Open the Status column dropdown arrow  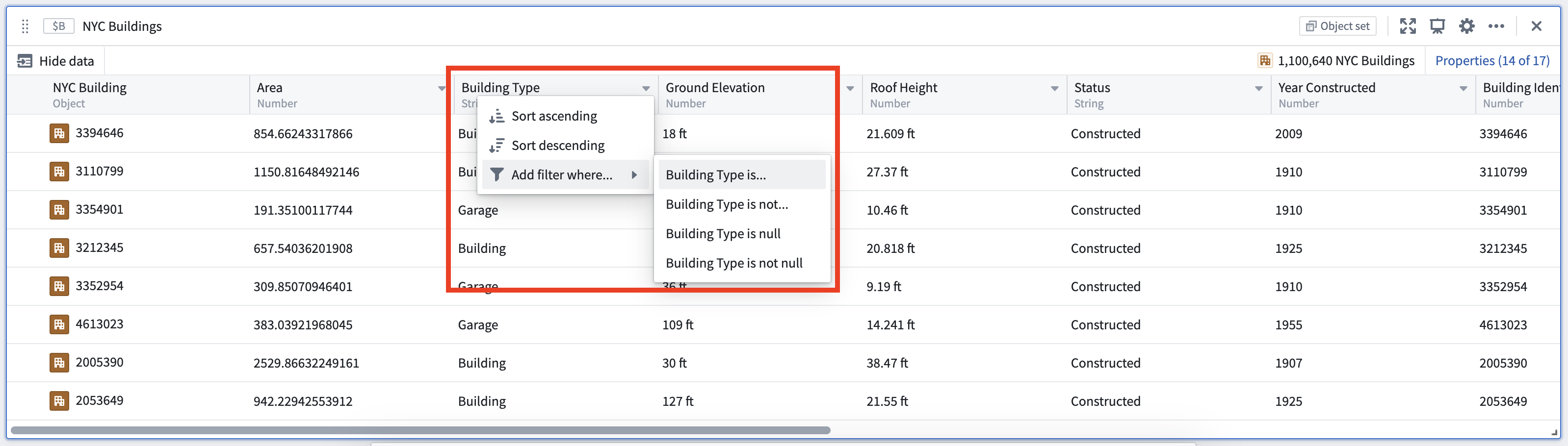(x=1258, y=89)
